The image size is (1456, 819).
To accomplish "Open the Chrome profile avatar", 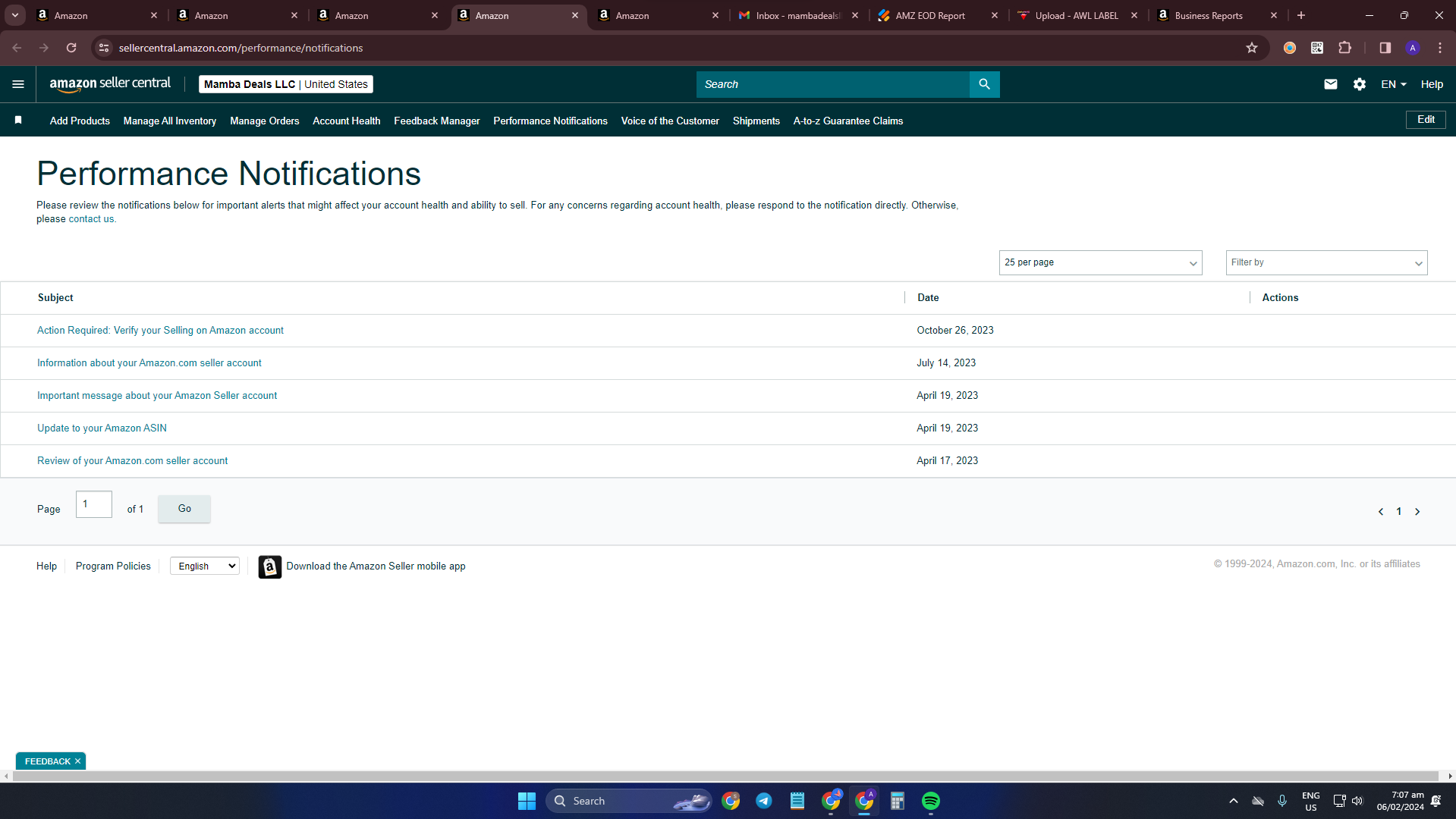I will pyautogui.click(x=1413, y=48).
